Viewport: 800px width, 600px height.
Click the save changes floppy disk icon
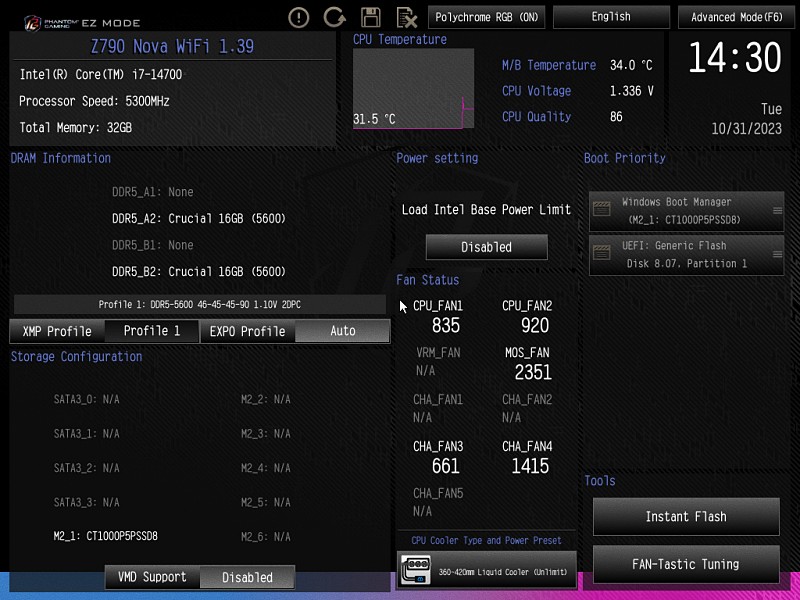pyautogui.click(x=371, y=17)
